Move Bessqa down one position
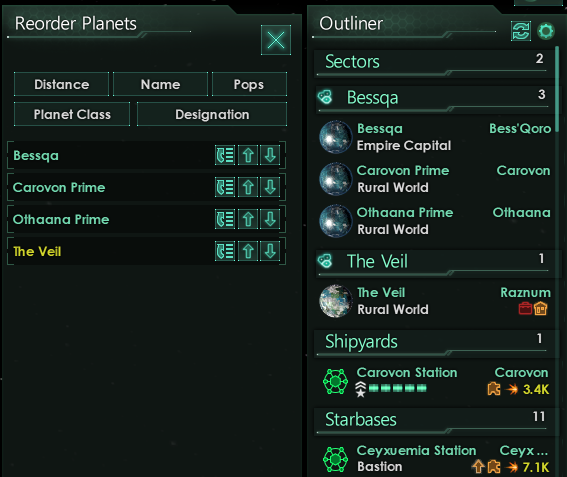The width and height of the screenshot is (567, 477). click(270, 156)
